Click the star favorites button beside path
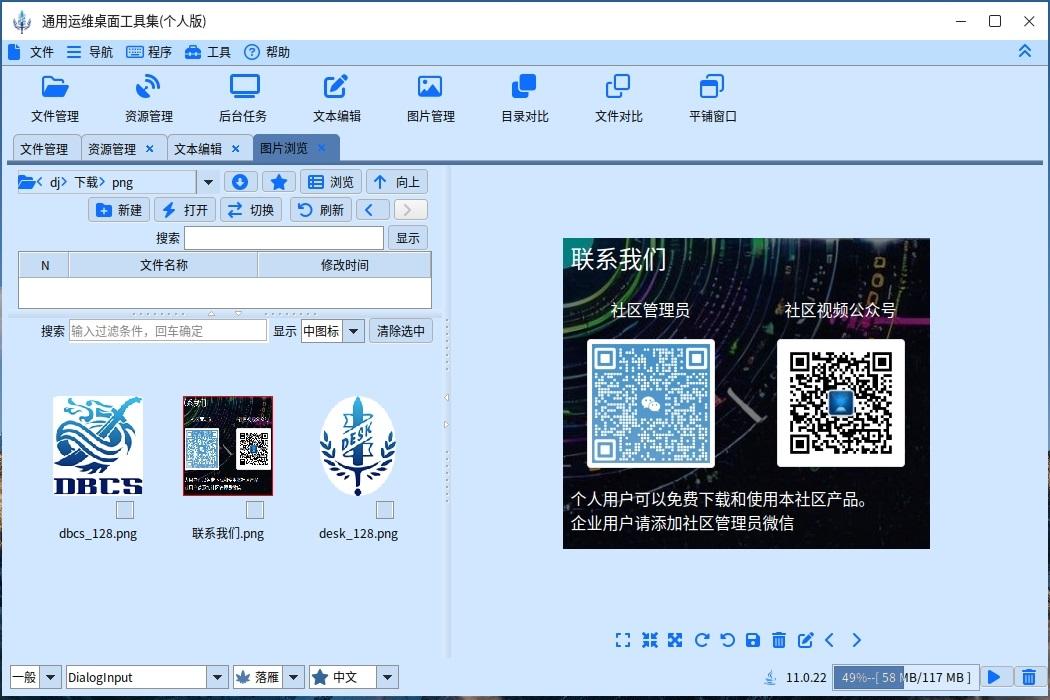Viewport: 1050px width, 700px height. coord(279,182)
